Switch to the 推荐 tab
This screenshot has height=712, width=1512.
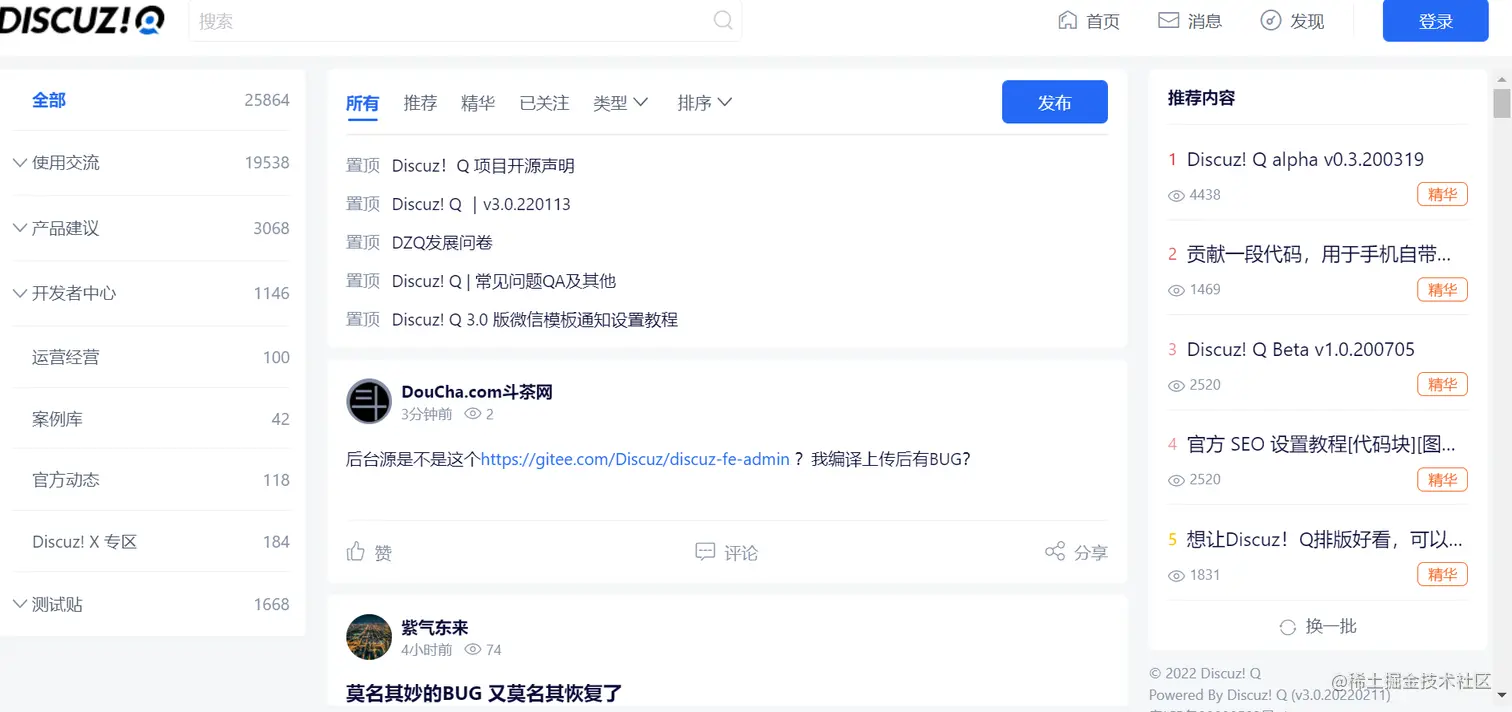point(420,102)
